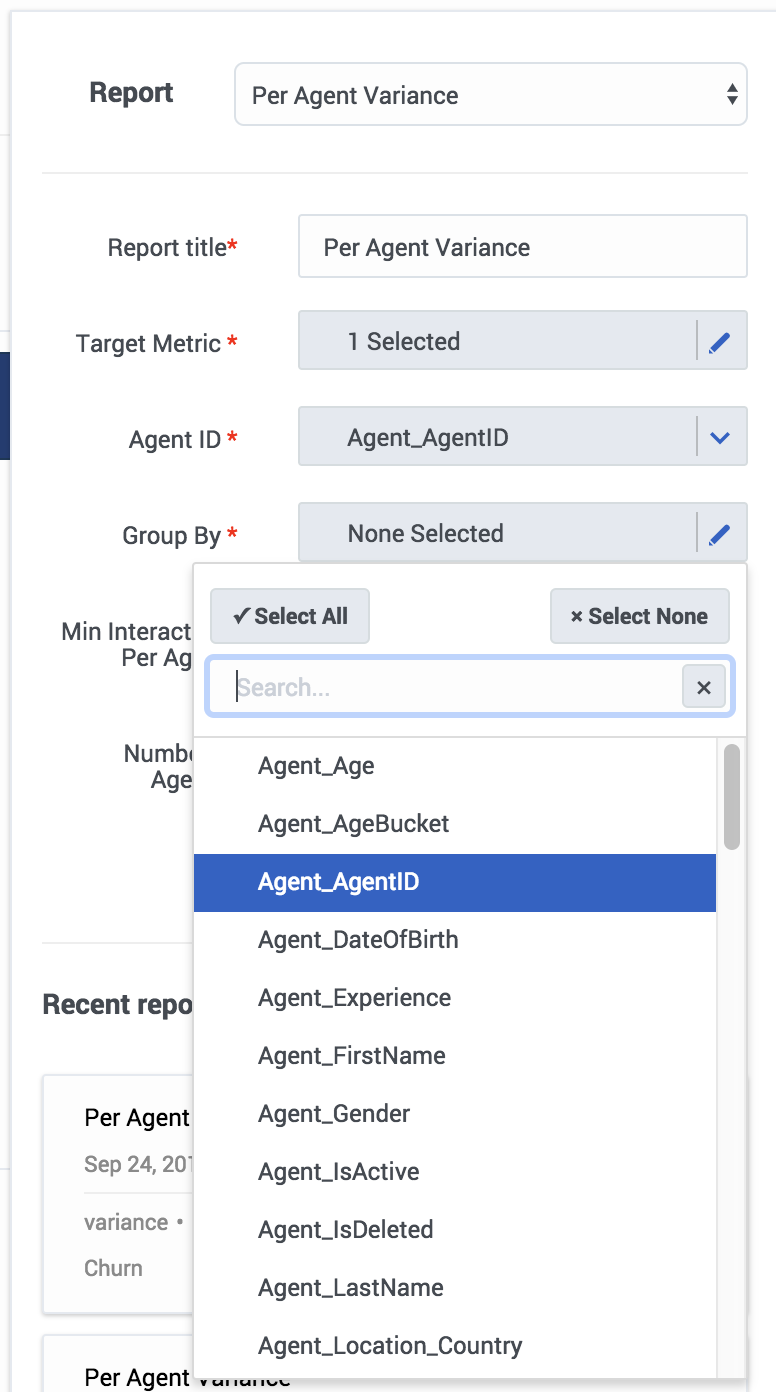
Task: Select Agent_IsActive from the options
Action: pos(339,1173)
